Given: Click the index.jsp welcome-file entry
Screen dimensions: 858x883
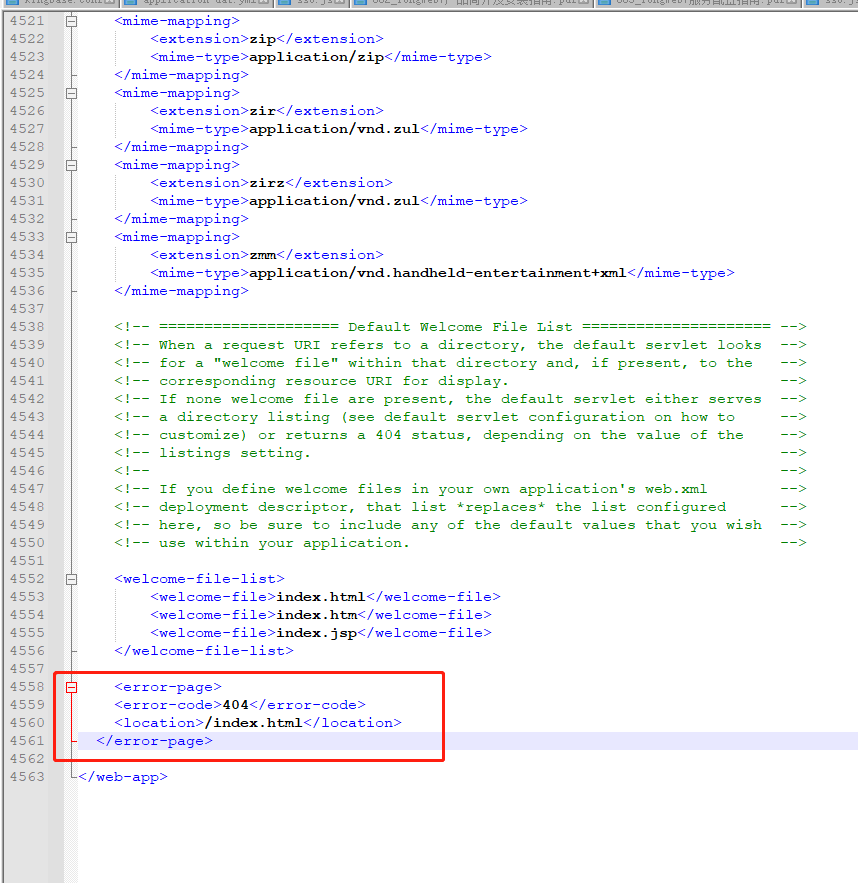Looking at the screenshot, I should pos(312,633).
